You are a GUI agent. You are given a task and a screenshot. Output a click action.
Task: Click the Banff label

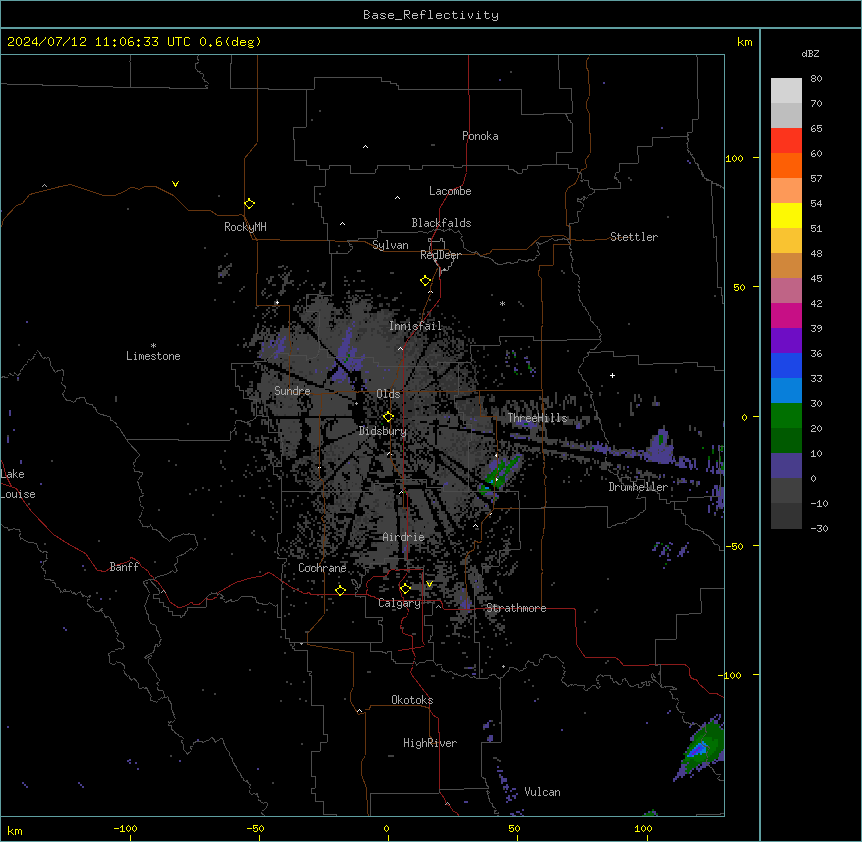[124, 567]
